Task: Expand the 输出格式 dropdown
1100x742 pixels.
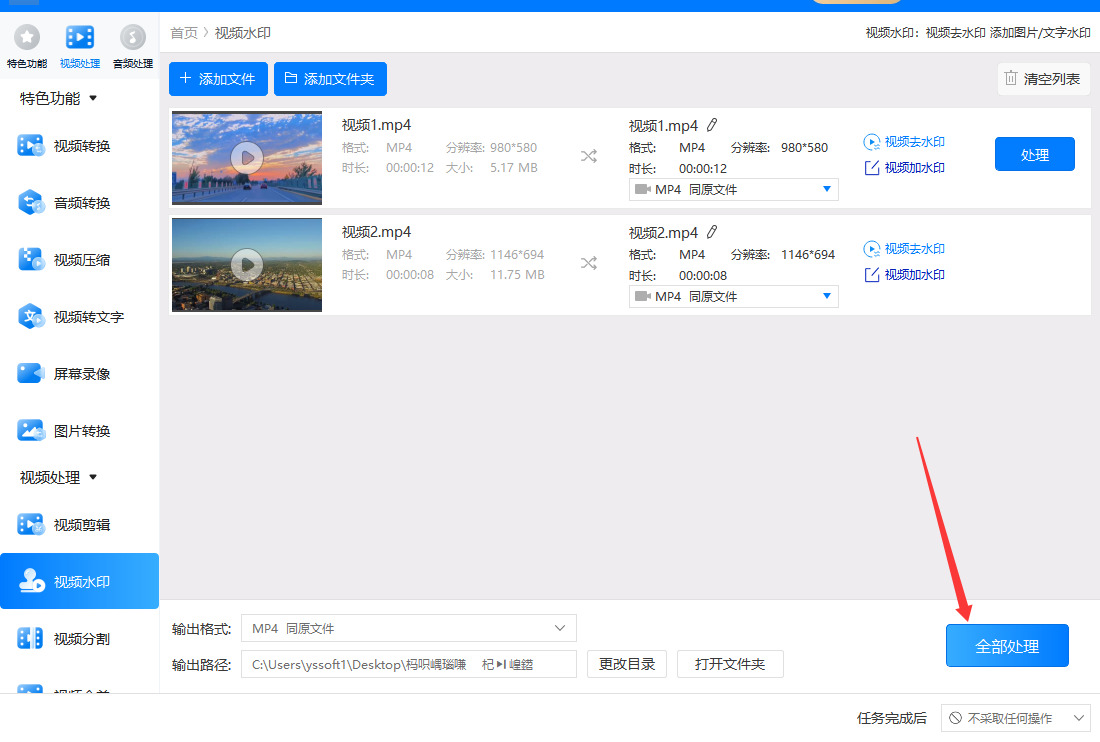Action: pyautogui.click(x=409, y=628)
